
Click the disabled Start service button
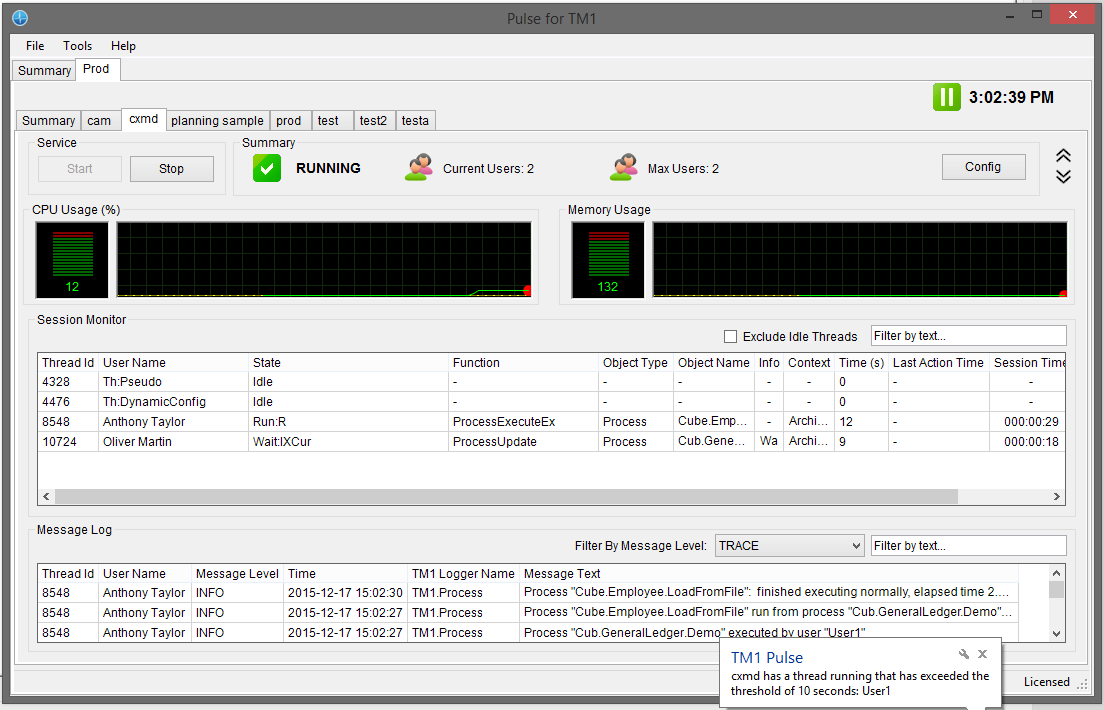point(80,169)
